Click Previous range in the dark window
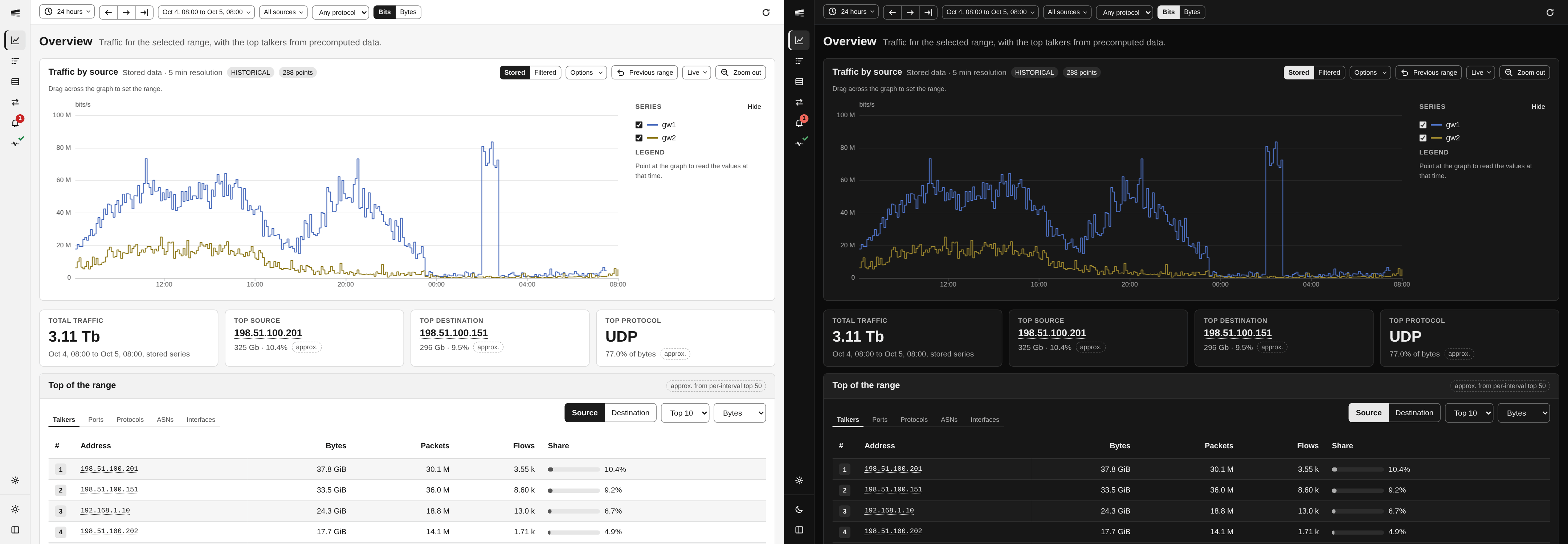This screenshot has width=1568, height=544. point(1428,73)
